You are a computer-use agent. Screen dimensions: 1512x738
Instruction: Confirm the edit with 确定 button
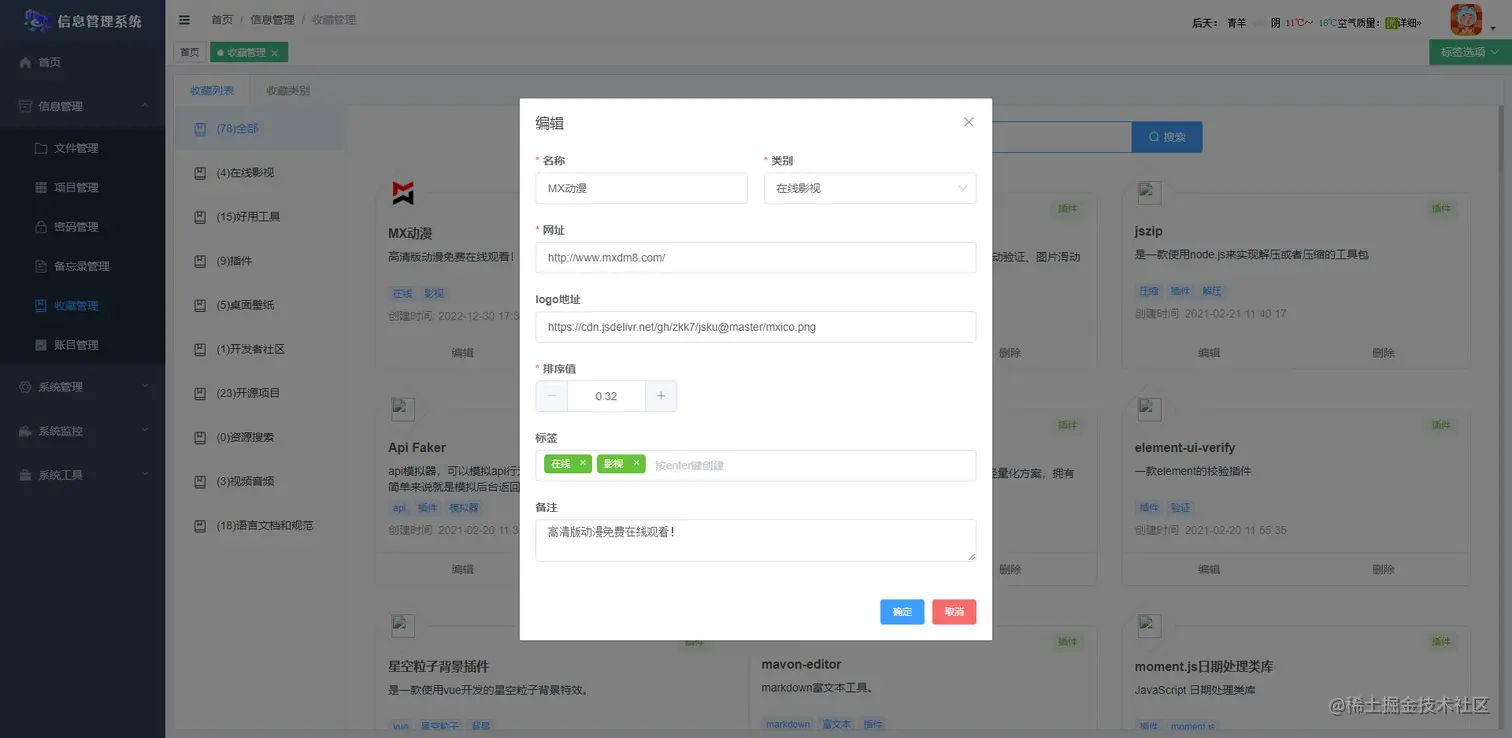click(x=902, y=612)
